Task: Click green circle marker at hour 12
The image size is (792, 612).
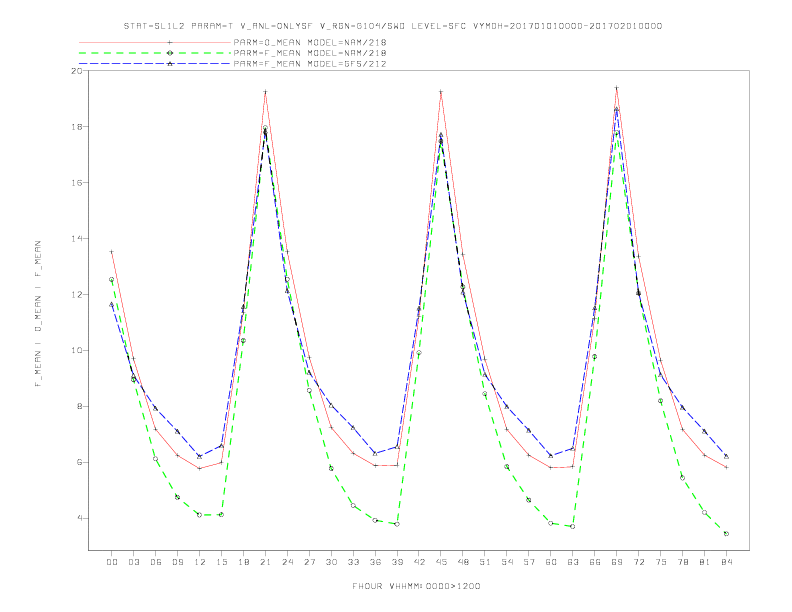Action: click(200, 515)
